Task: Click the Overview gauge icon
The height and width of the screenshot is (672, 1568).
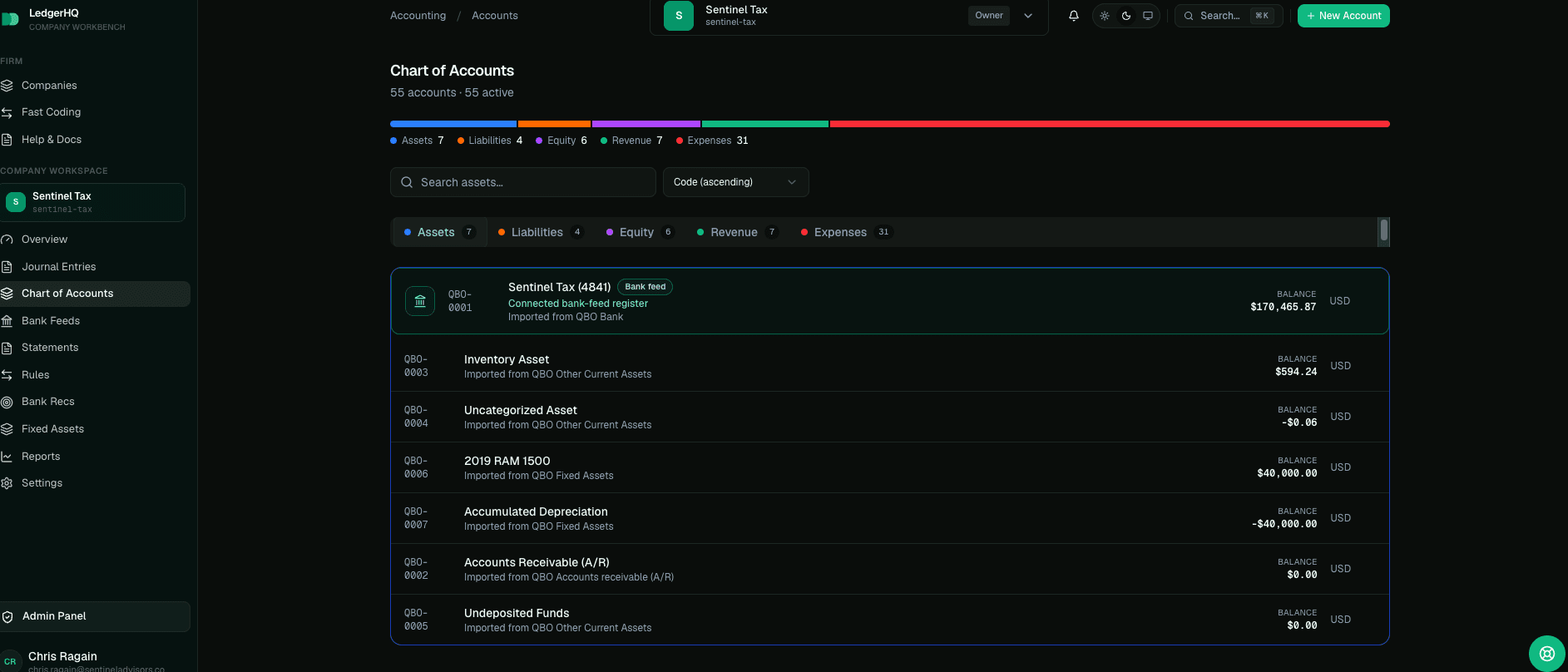Action: pyautogui.click(x=7, y=240)
